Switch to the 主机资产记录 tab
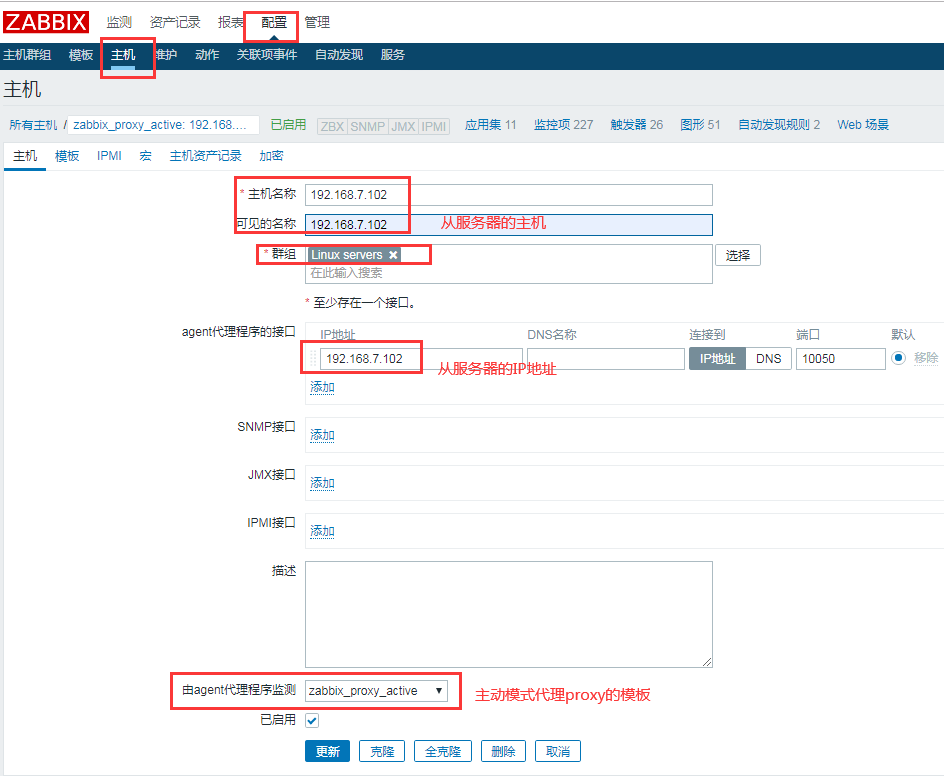The width and height of the screenshot is (944, 776). [x=205, y=156]
